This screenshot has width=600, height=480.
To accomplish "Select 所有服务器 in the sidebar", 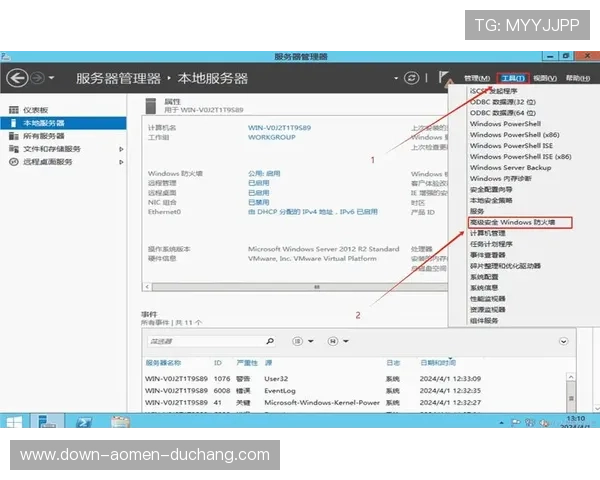I will pyautogui.click(x=44, y=136).
